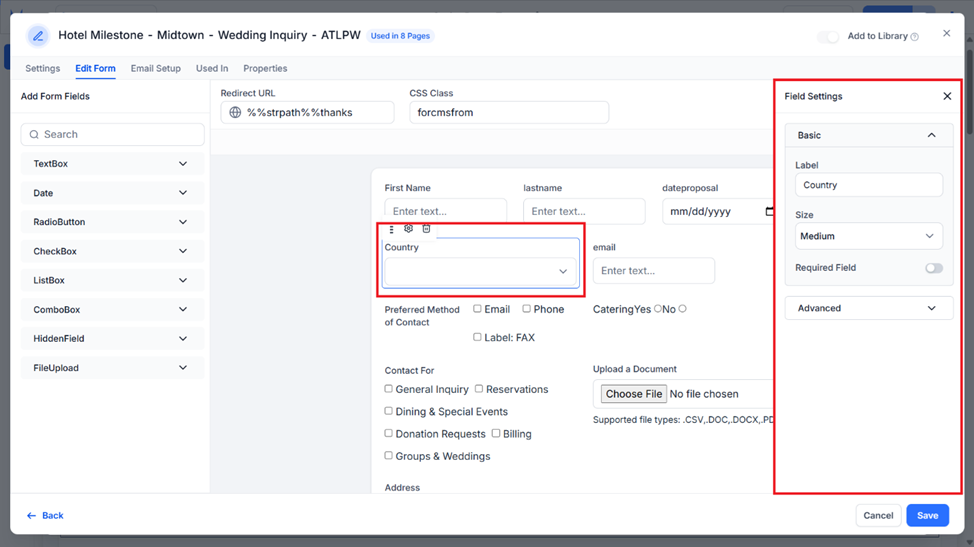
Task: Check the Billing checkbox
Action: 496,433
